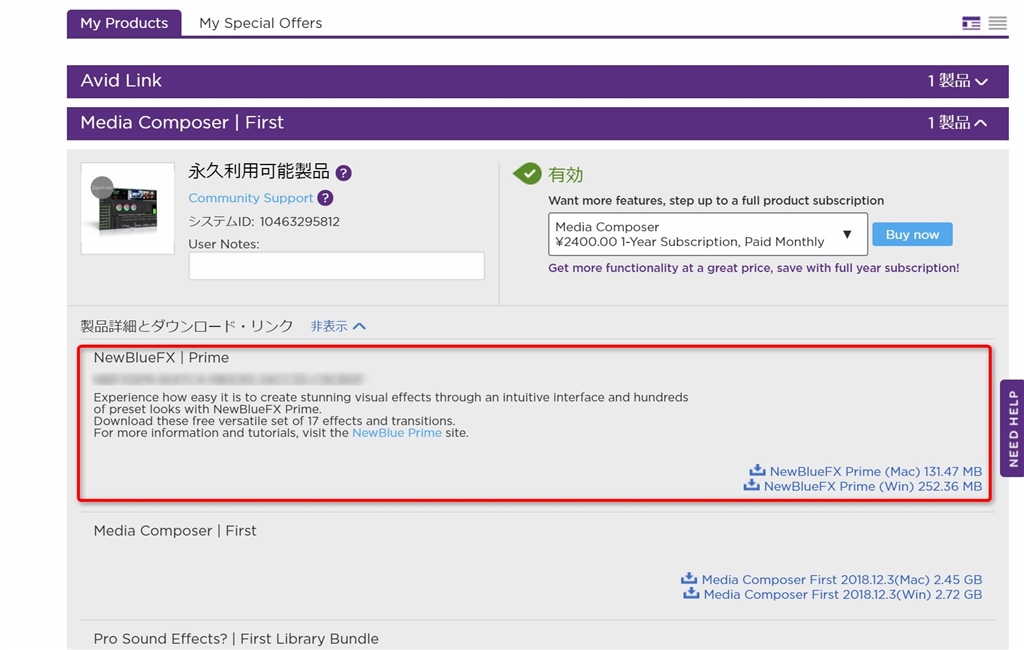Click download icon for NewBlueFX Prime (Mac)

757,470
